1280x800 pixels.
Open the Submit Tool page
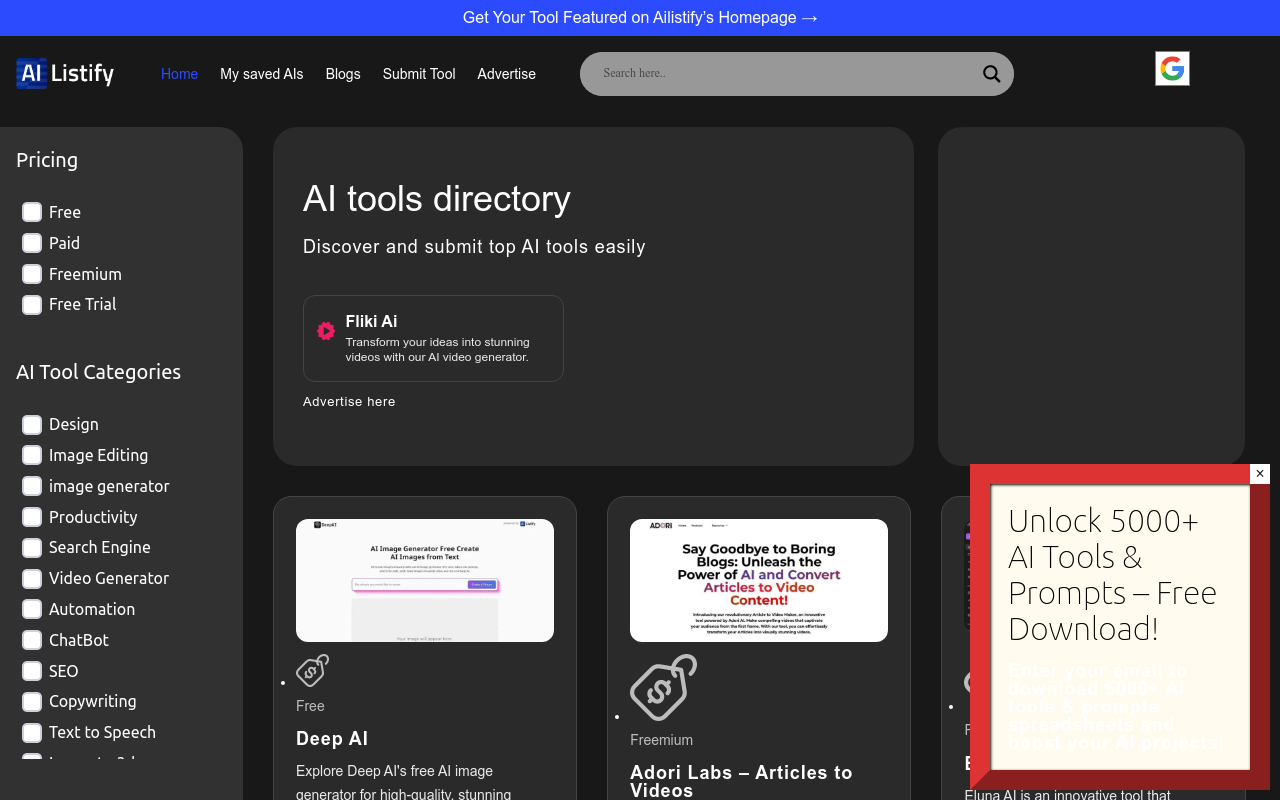tap(419, 74)
